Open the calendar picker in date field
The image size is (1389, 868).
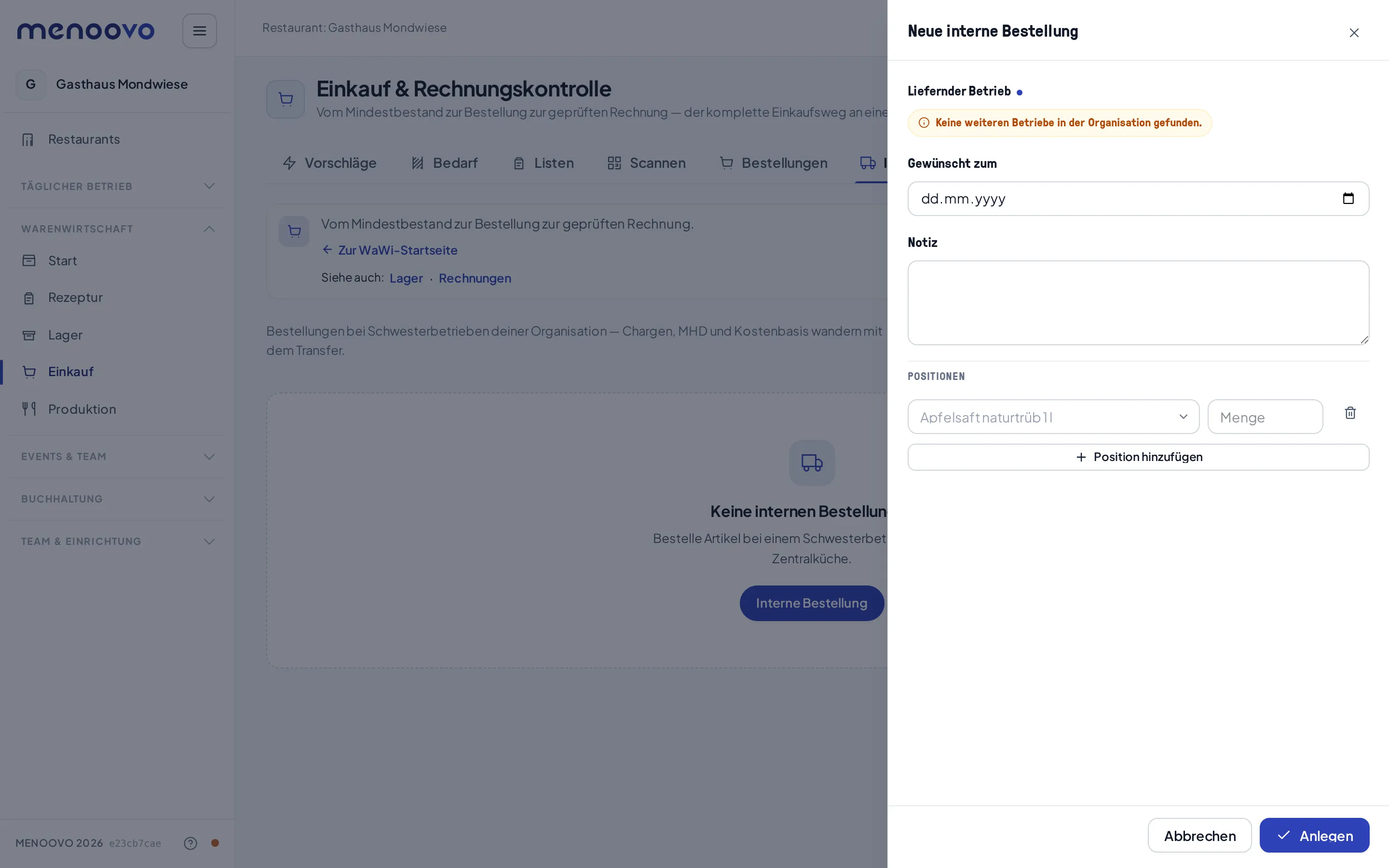pyautogui.click(x=1348, y=199)
